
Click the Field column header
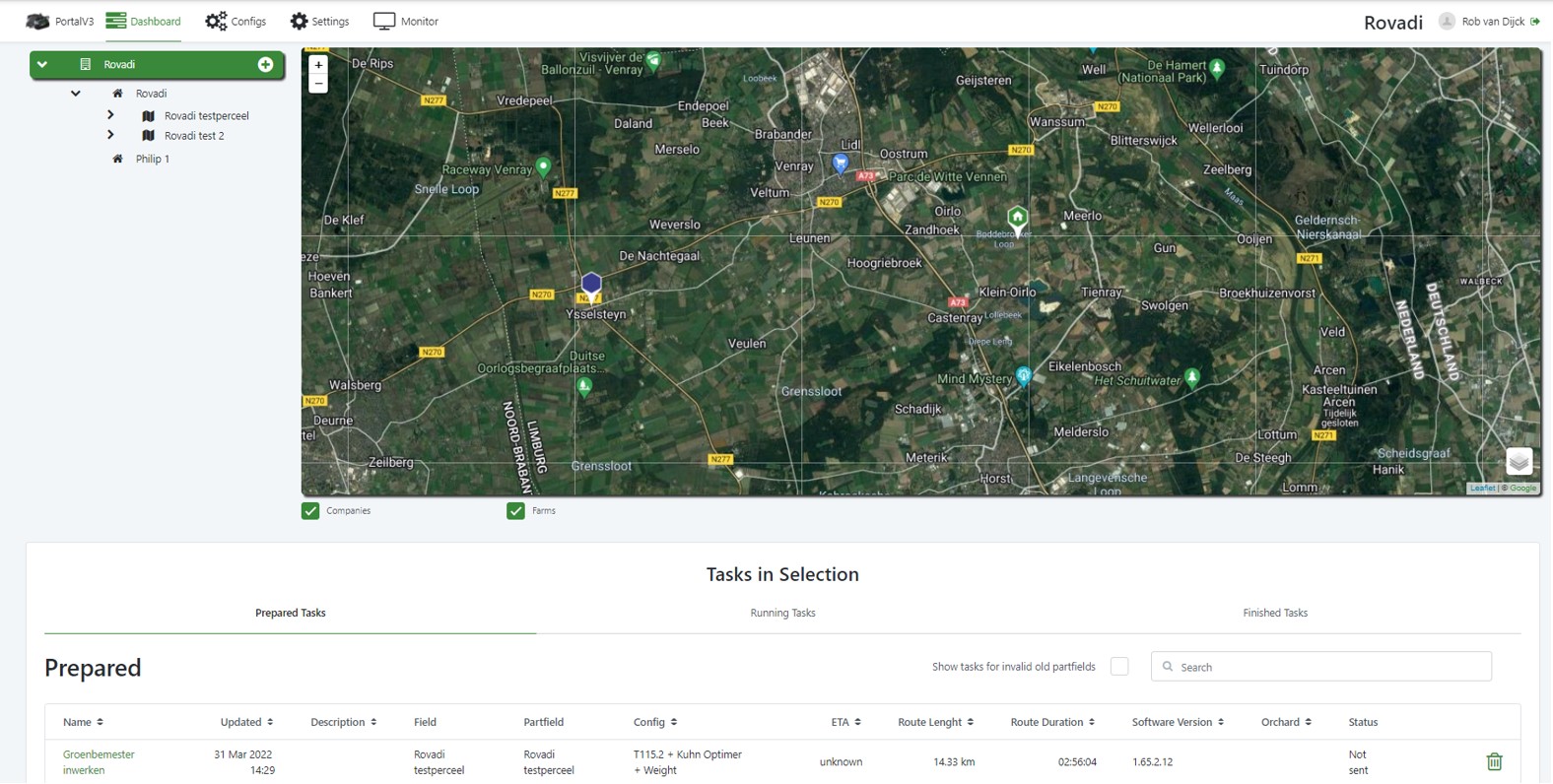[425, 722]
